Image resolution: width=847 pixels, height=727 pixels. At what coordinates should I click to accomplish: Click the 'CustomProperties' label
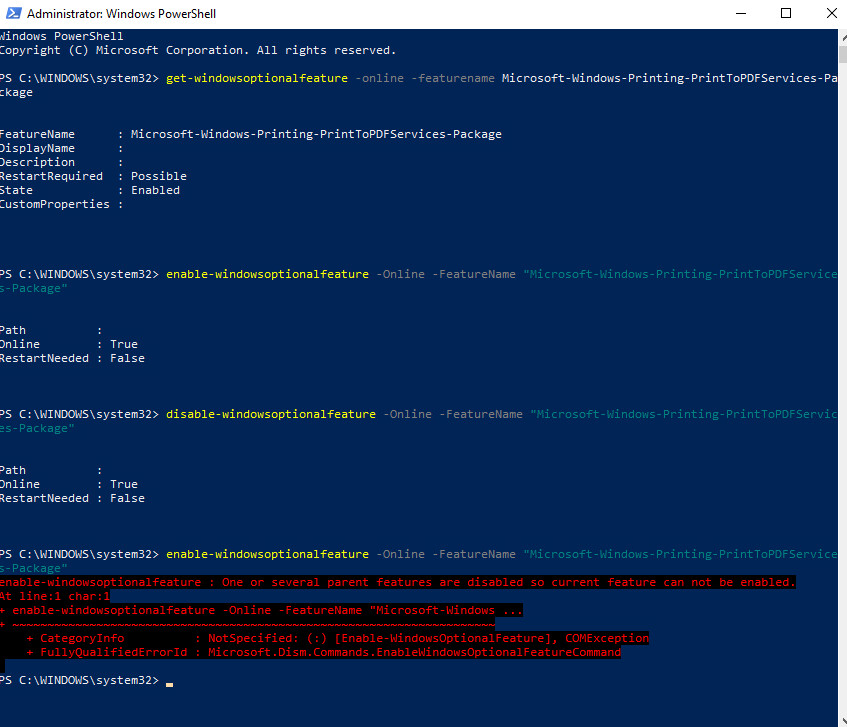55,204
